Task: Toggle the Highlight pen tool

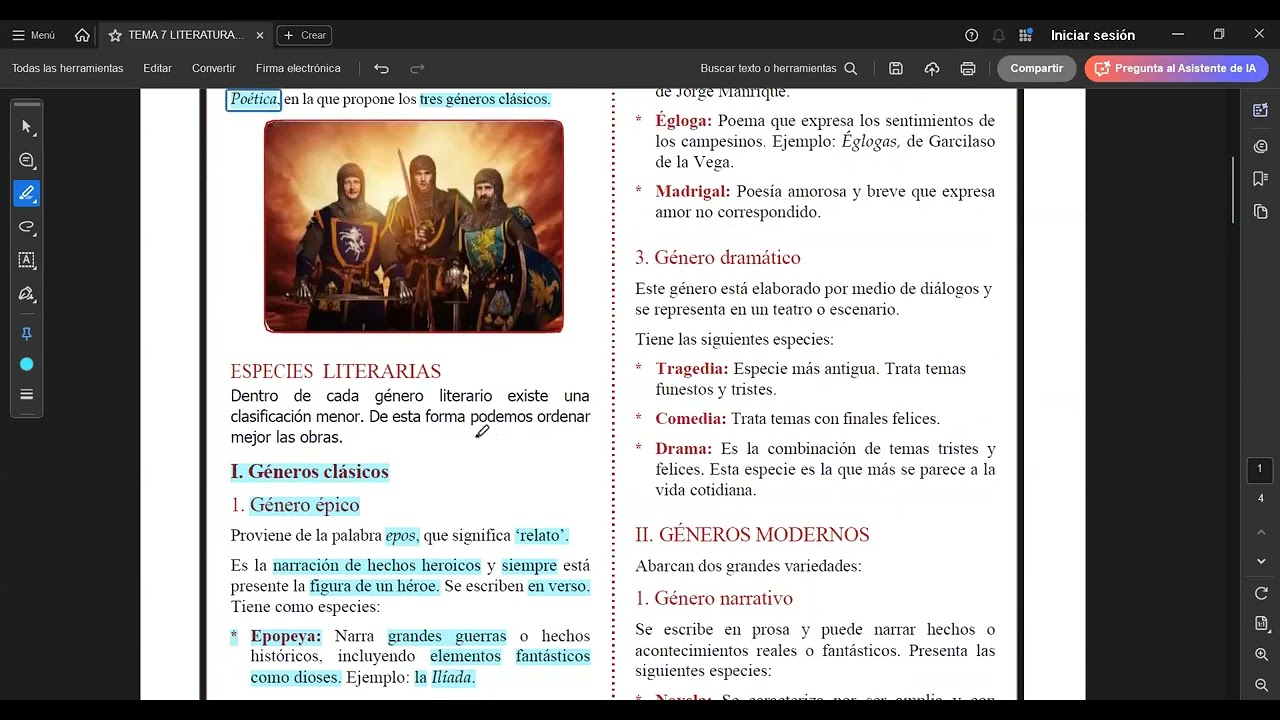Action: point(27,193)
